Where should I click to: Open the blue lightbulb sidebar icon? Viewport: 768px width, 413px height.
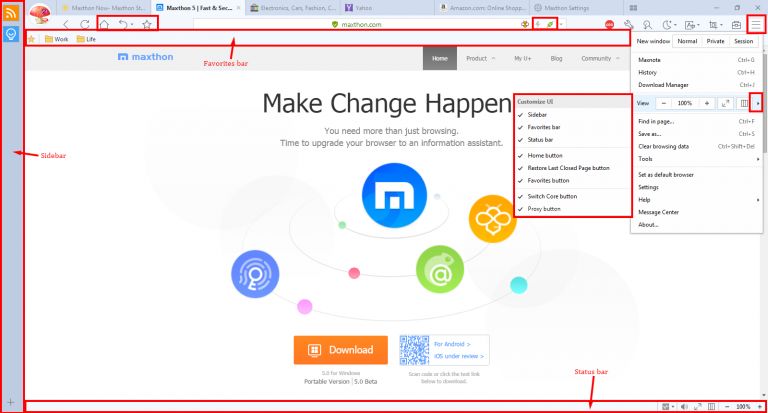coord(11,34)
